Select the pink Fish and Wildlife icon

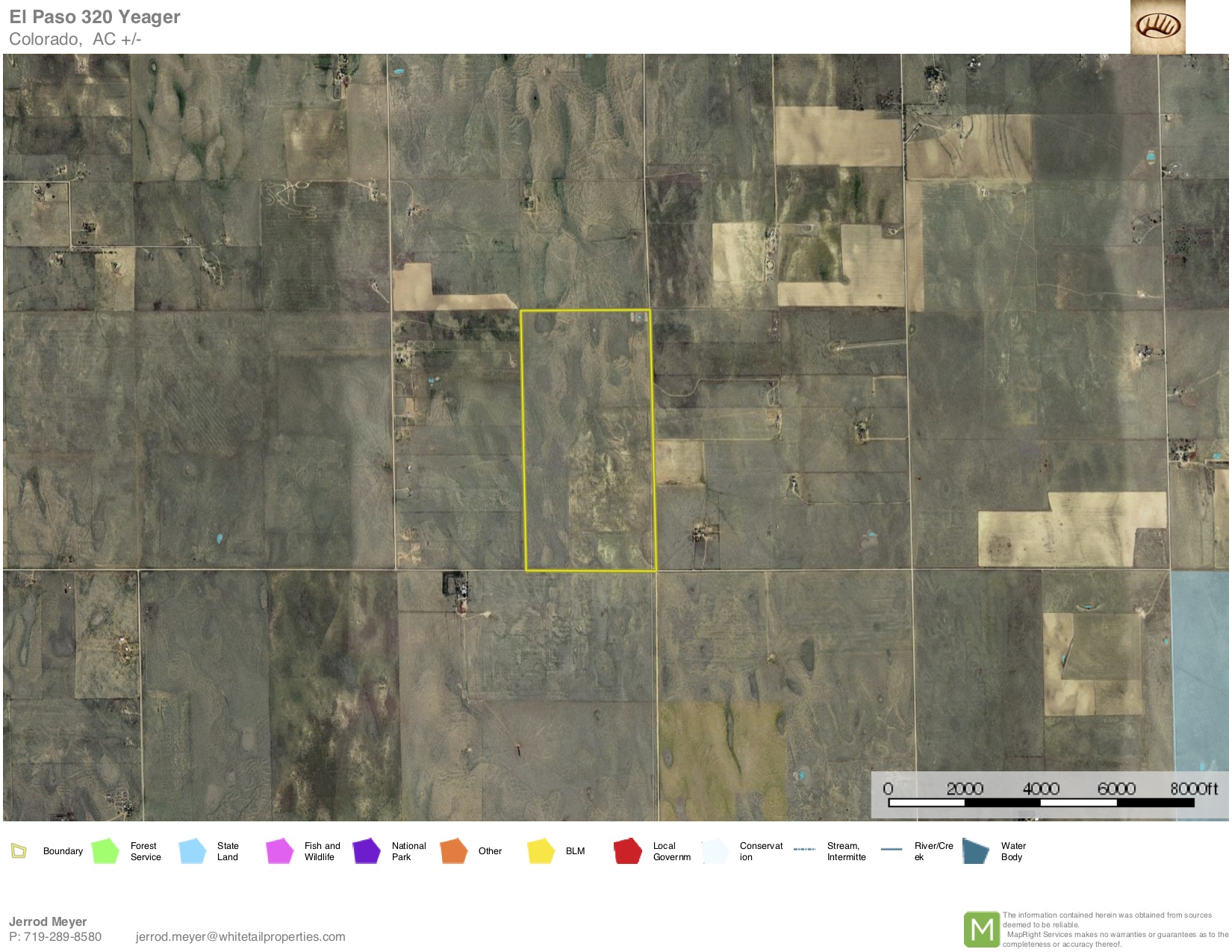(x=279, y=850)
